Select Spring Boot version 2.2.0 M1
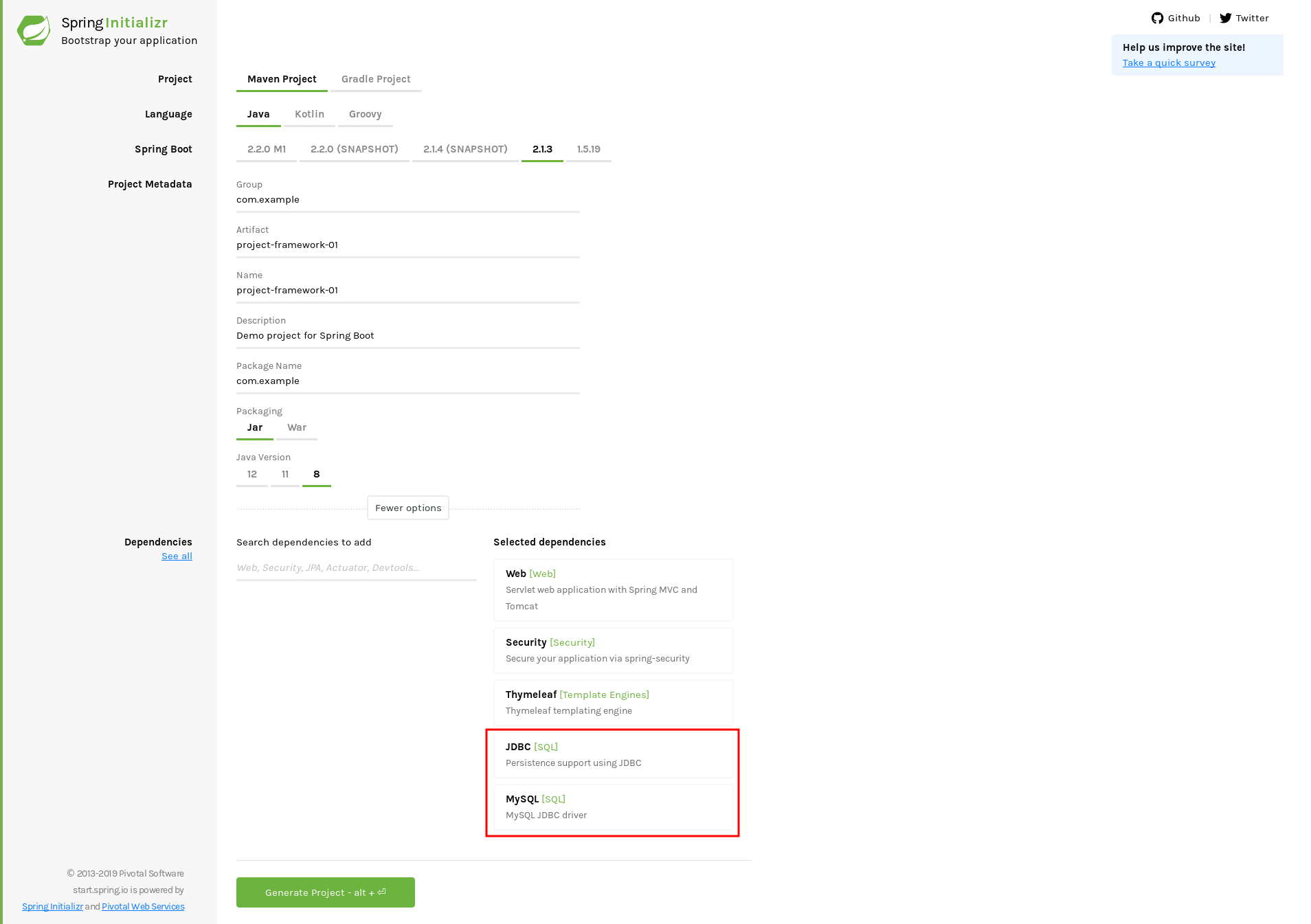 click(x=266, y=148)
